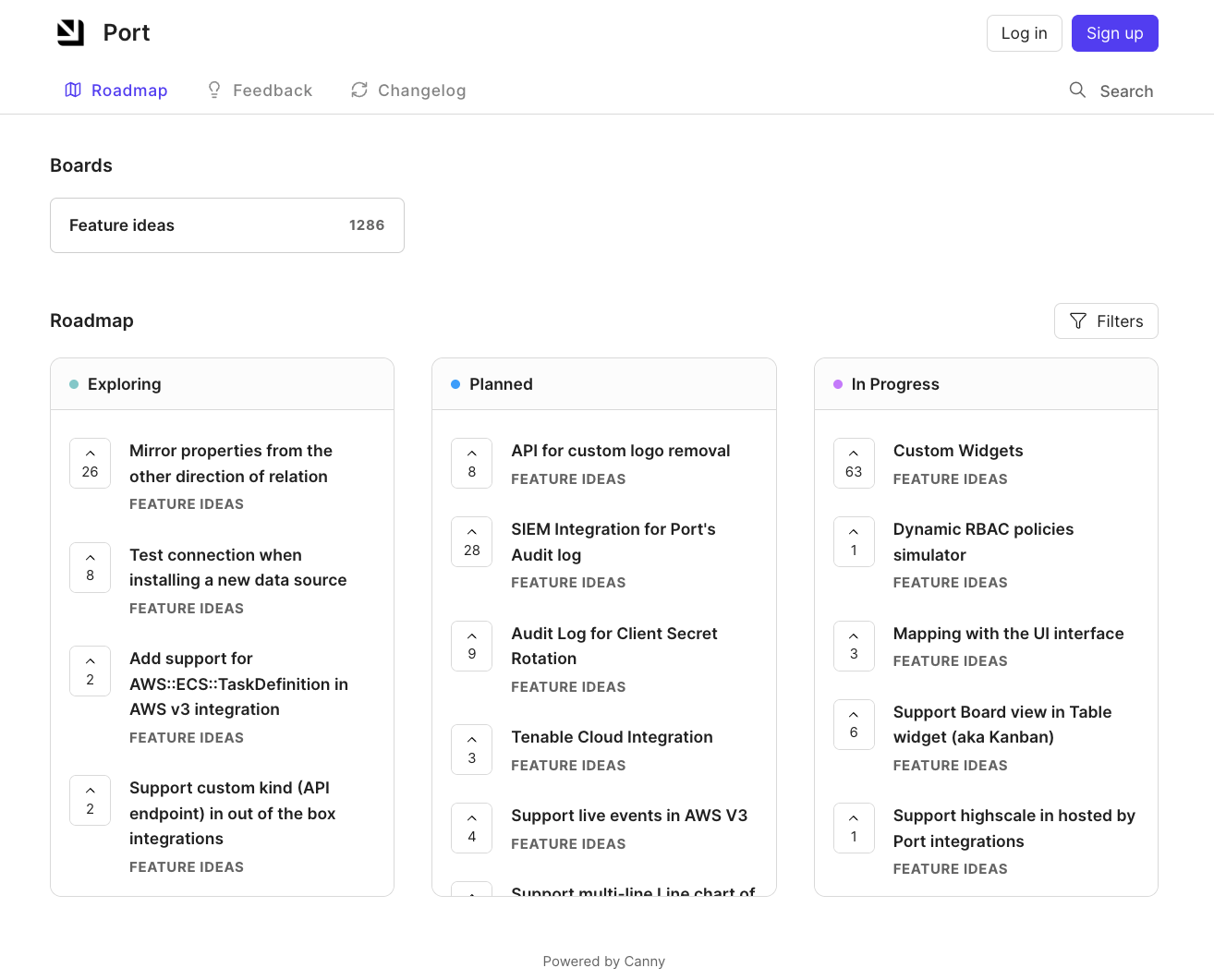1214x980 pixels.
Task: Upvote AWS::ECS::TaskDefinition support post
Action: tap(90, 671)
